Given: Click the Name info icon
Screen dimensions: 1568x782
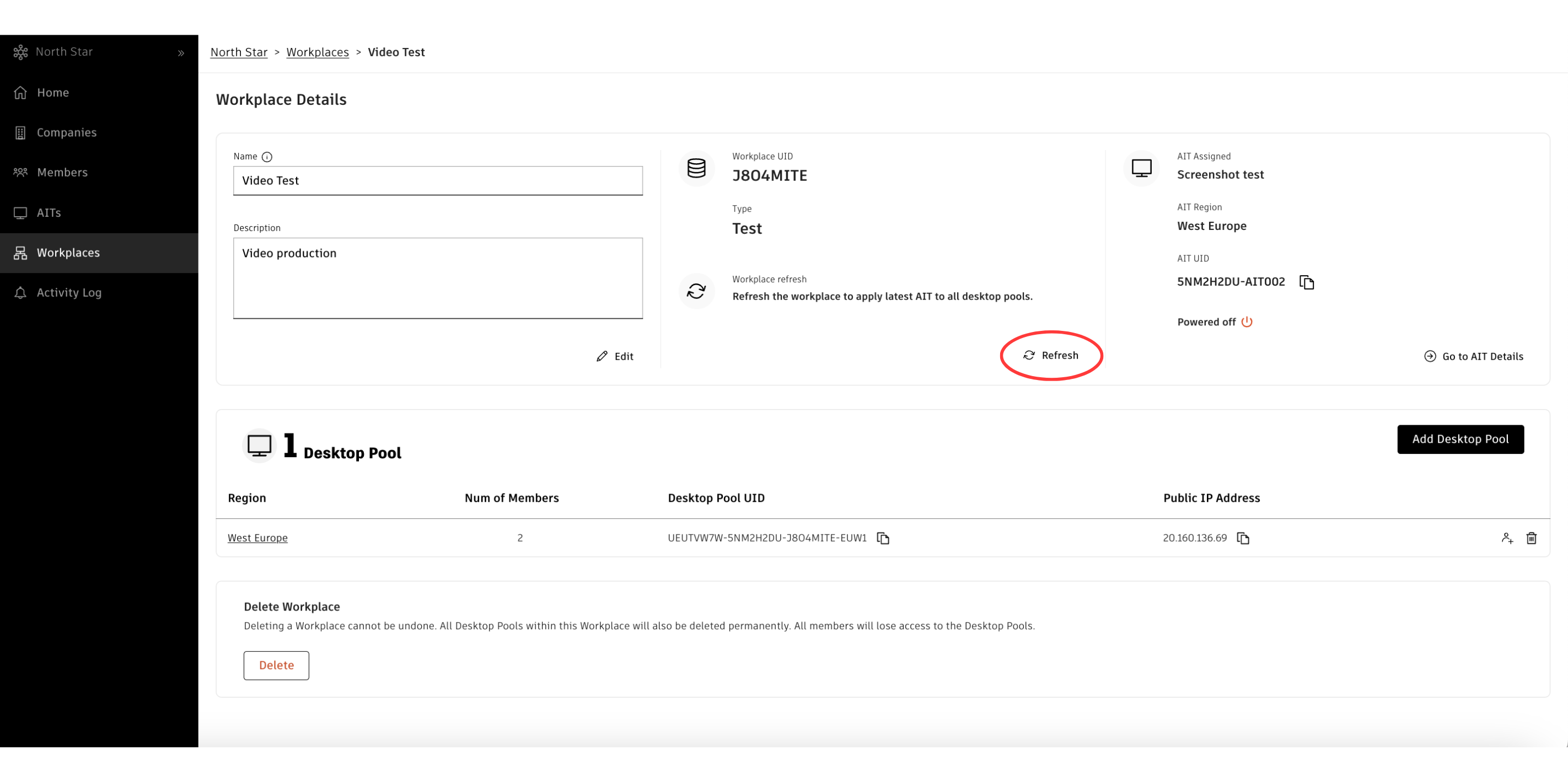Looking at the screenshot, I should [x=267, y=157].
